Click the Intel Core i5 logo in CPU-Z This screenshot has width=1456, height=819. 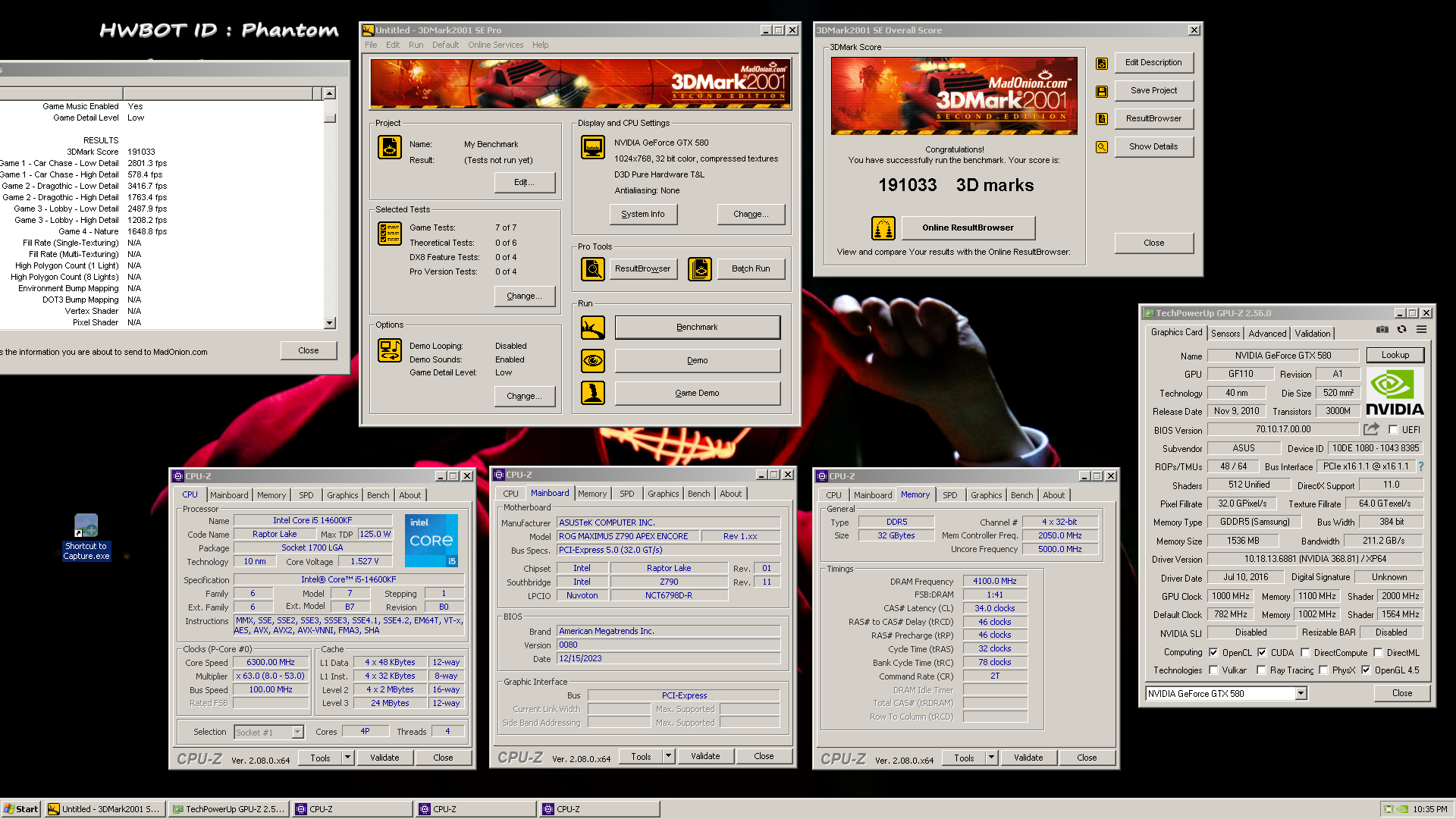tap(431, 541)
